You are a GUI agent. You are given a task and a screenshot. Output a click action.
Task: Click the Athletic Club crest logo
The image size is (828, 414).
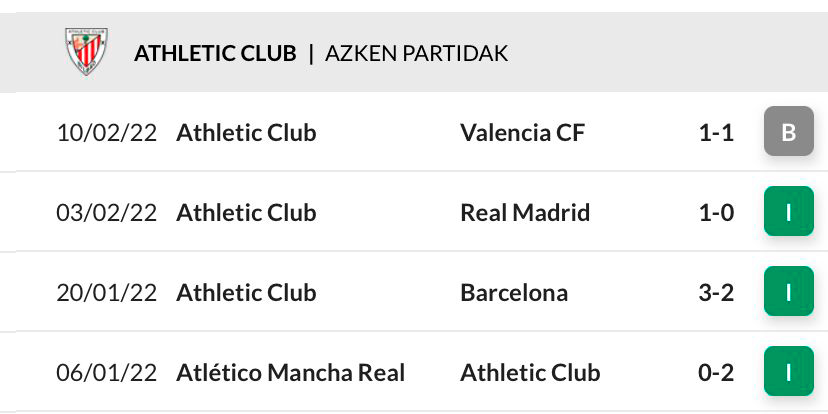tap(86, 52)
